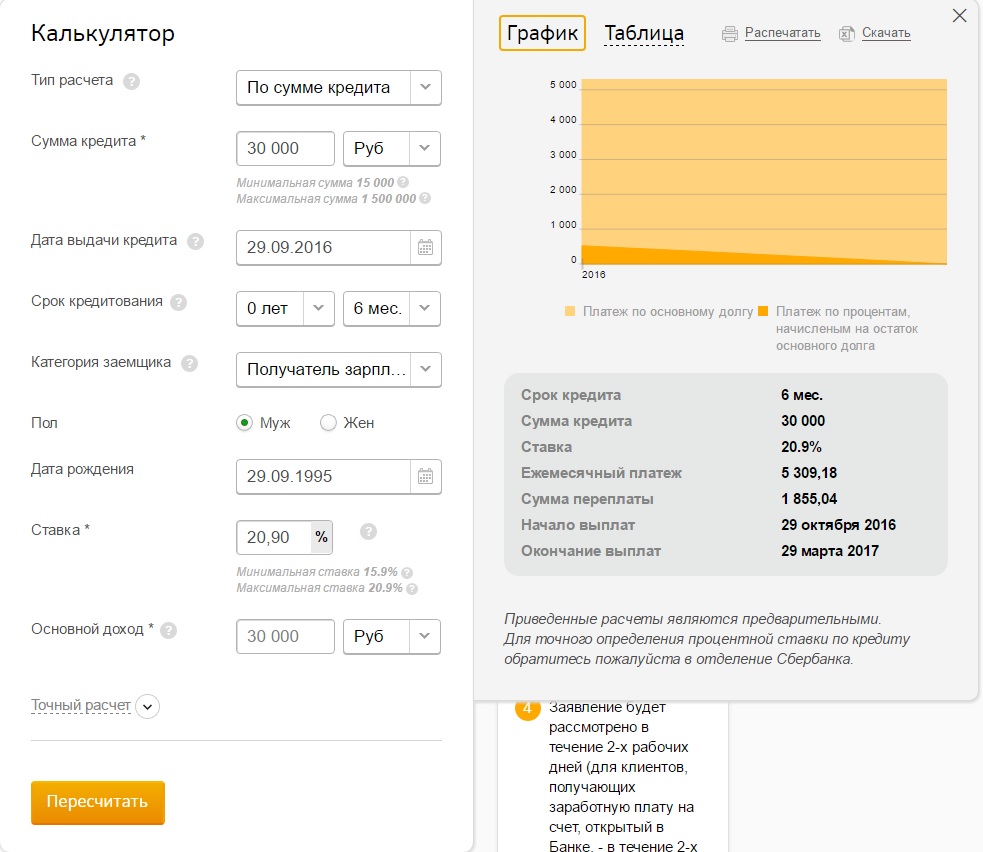
Task: Switch to the Таблица tab
Action: [644, 34]
